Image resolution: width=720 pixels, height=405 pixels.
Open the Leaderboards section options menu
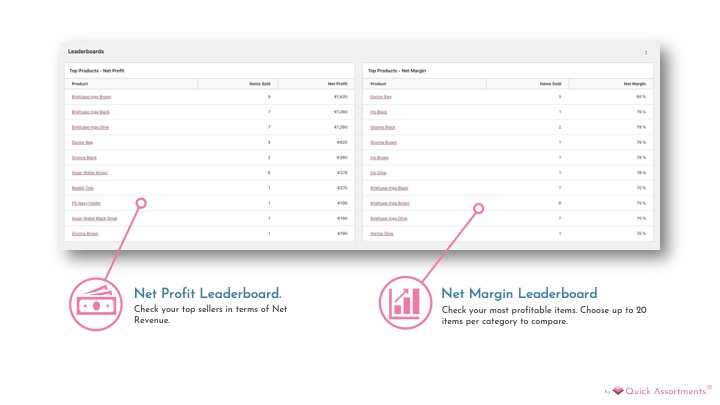[x=646, y=52]
